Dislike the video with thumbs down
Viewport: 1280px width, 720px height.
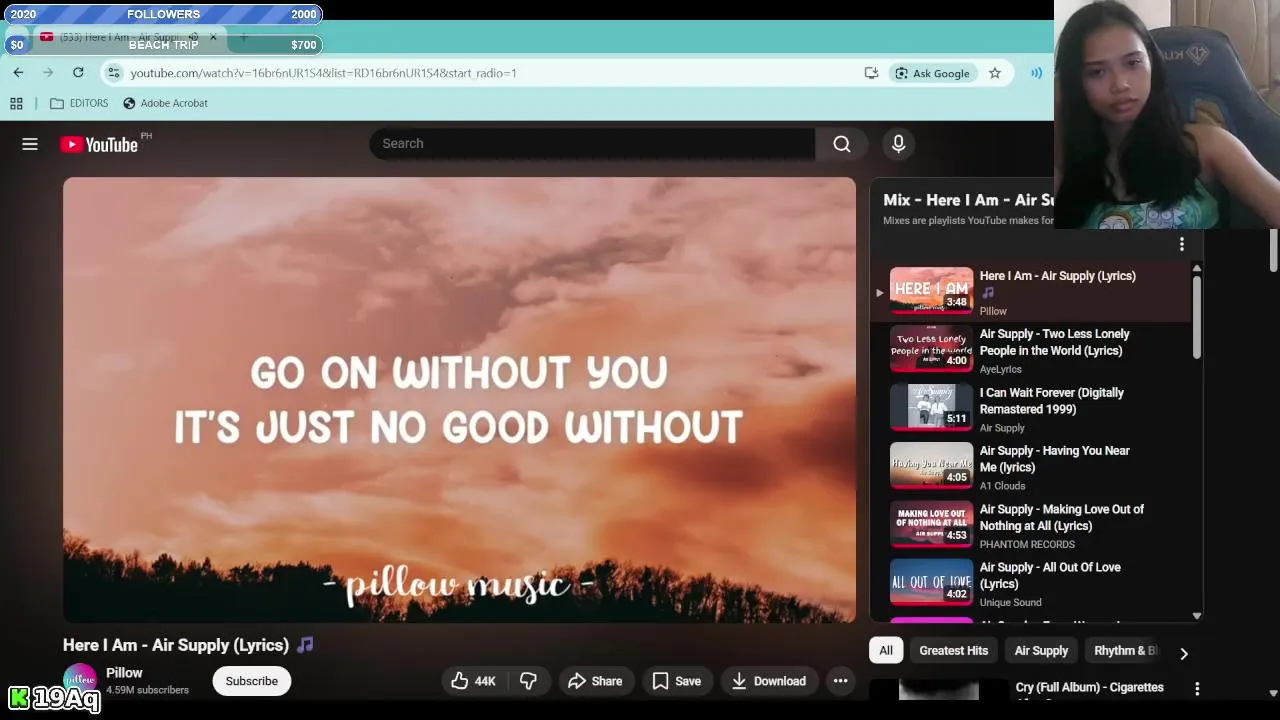[x=528, y=681]
